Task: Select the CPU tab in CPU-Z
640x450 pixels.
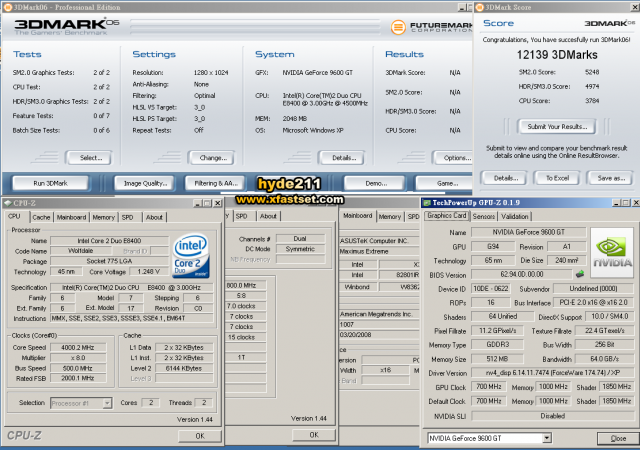Action: (x=15, y=216)
